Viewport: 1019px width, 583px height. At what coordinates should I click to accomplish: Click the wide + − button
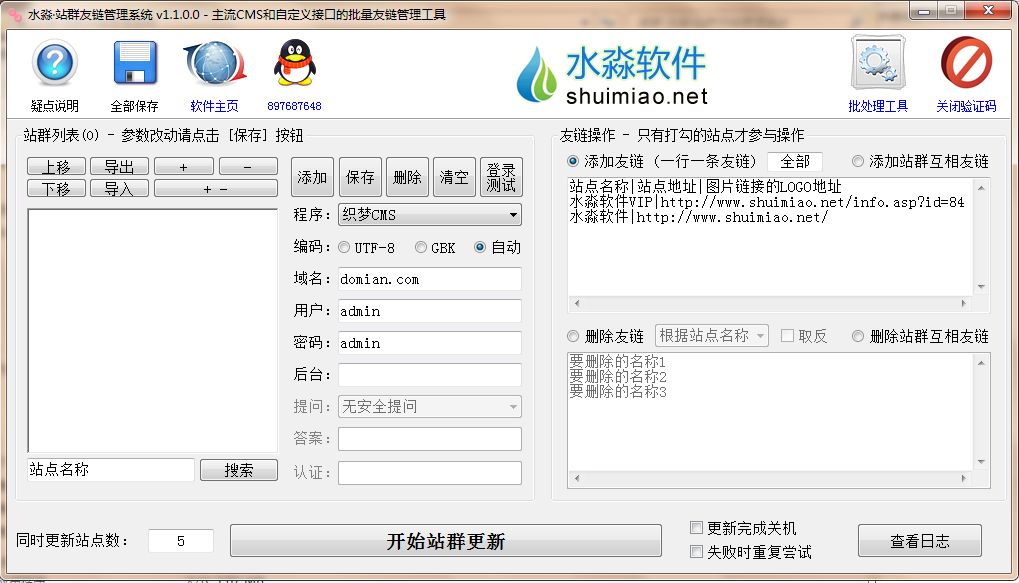click(x=216, y=188)
